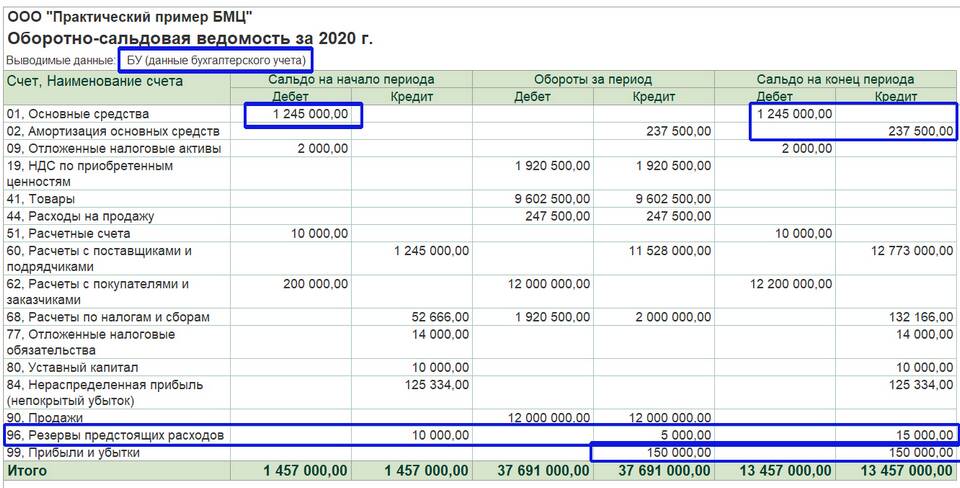Click closing credit 132 166,00 for account 68
960x488 pixels.
[x=922, y=317]
